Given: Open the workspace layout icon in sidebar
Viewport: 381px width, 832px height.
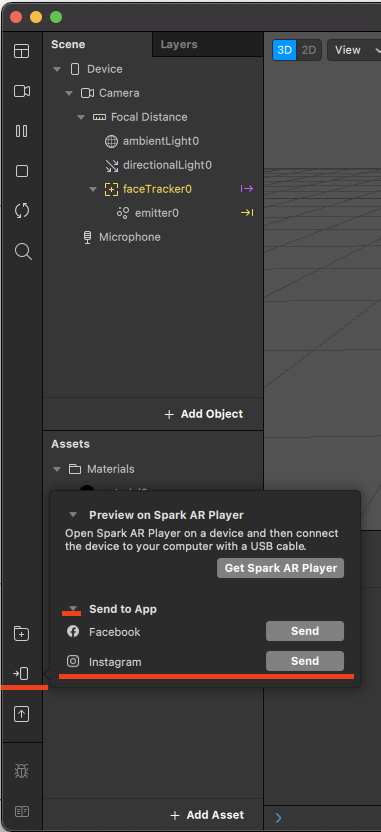Looking at the screenshot, I should pyautogui.click(x=22, y=51).
